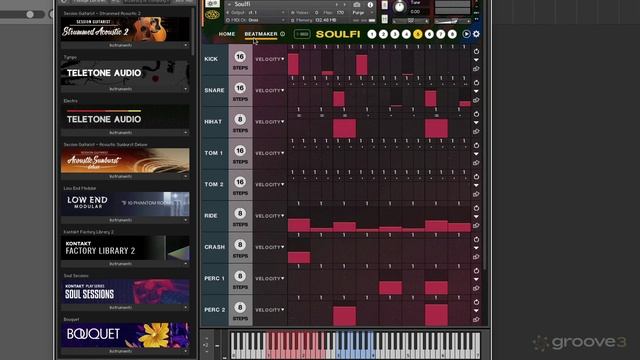Randomize the KICK row with dice icon

pyautogui.click(x=476, y=69)
